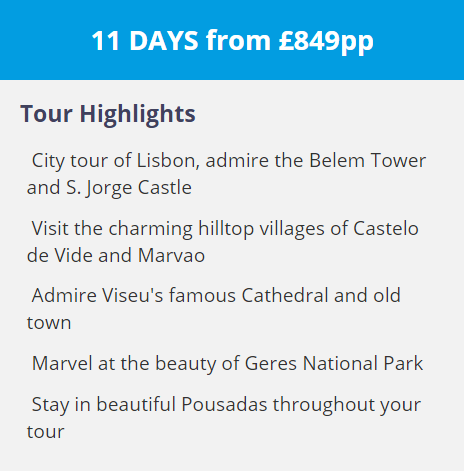Click the "Belem Tower" text
This screenshot has height=471, width=464.
(367, 160)
